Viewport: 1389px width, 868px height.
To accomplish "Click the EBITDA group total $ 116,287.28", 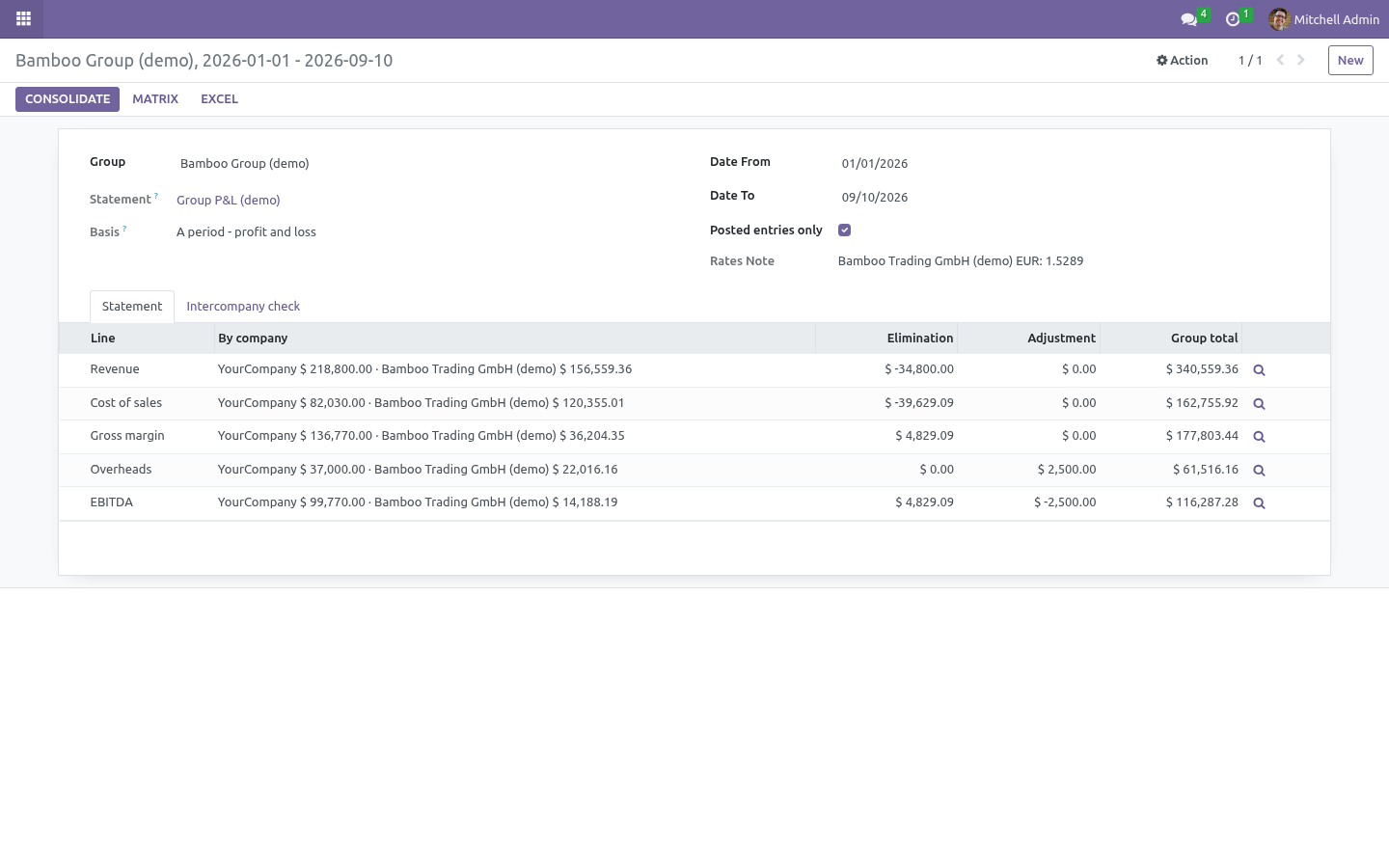I will (x=1202, y=502).
